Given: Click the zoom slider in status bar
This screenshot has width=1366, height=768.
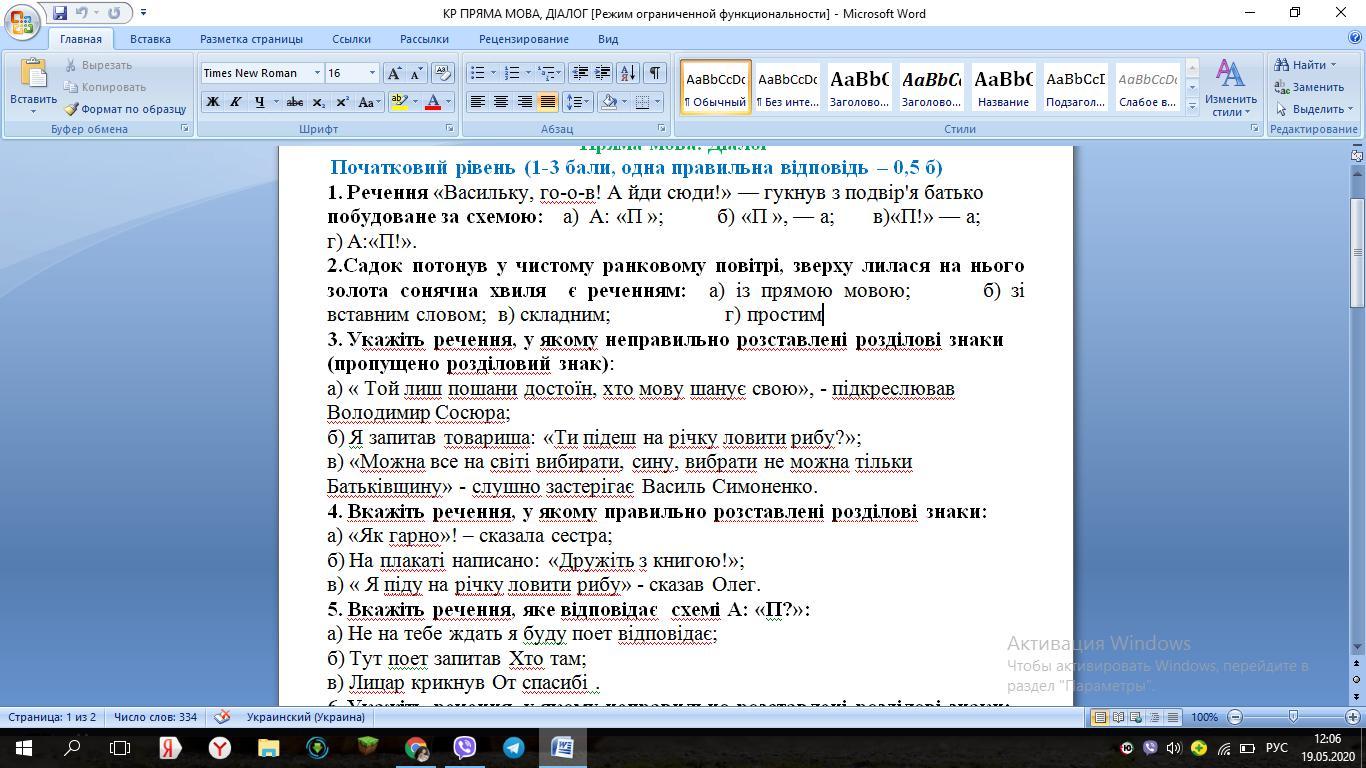Looking at the screenshot, I should [1293, 717].
